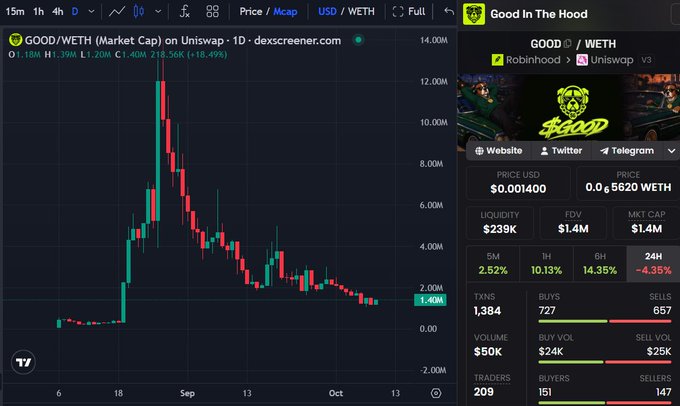Open the chart layout grid icon
Screen dimensions: 680x406
click(212, 12)
